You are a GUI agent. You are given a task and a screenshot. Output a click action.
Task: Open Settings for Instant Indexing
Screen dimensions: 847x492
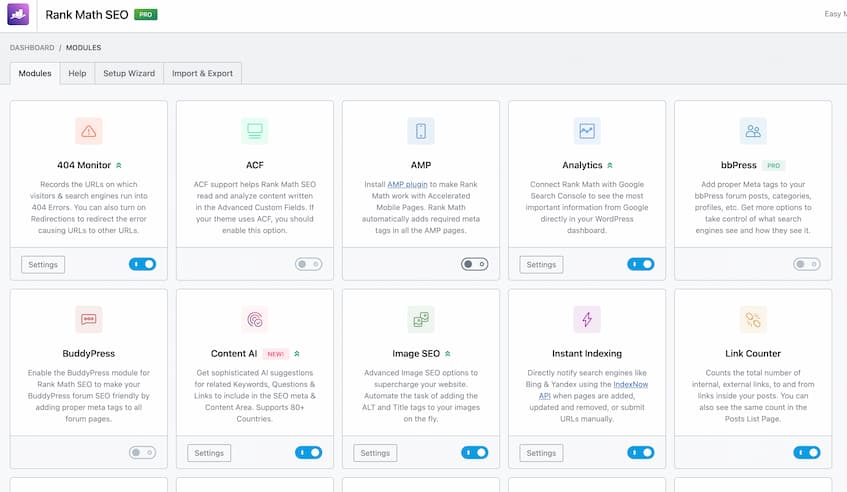(x=541, y=453)
